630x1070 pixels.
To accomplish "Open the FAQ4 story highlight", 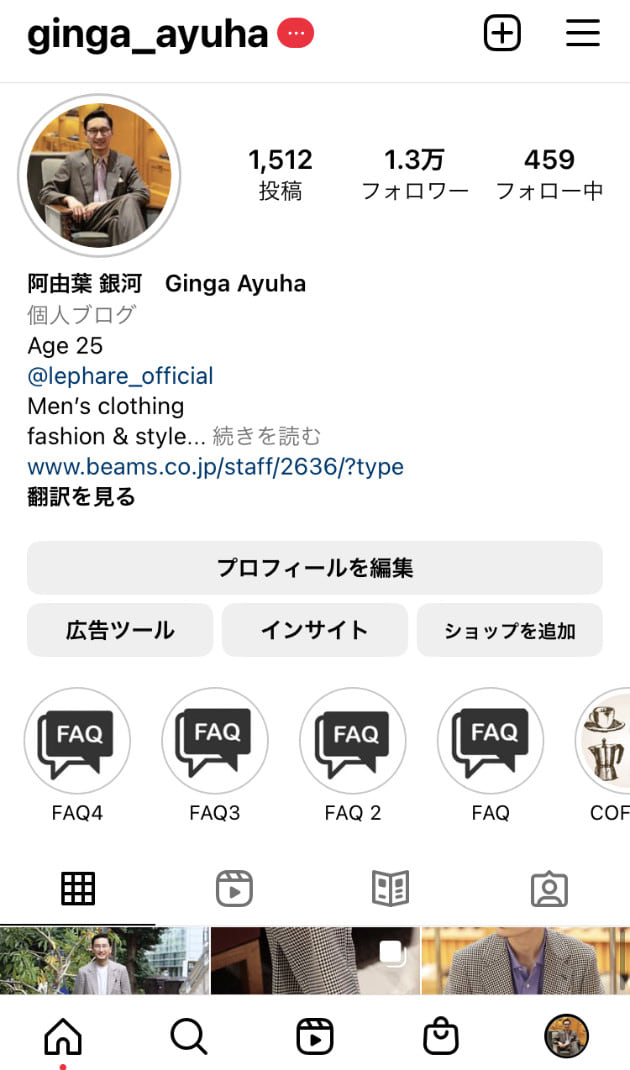I will tap(77, 741).
